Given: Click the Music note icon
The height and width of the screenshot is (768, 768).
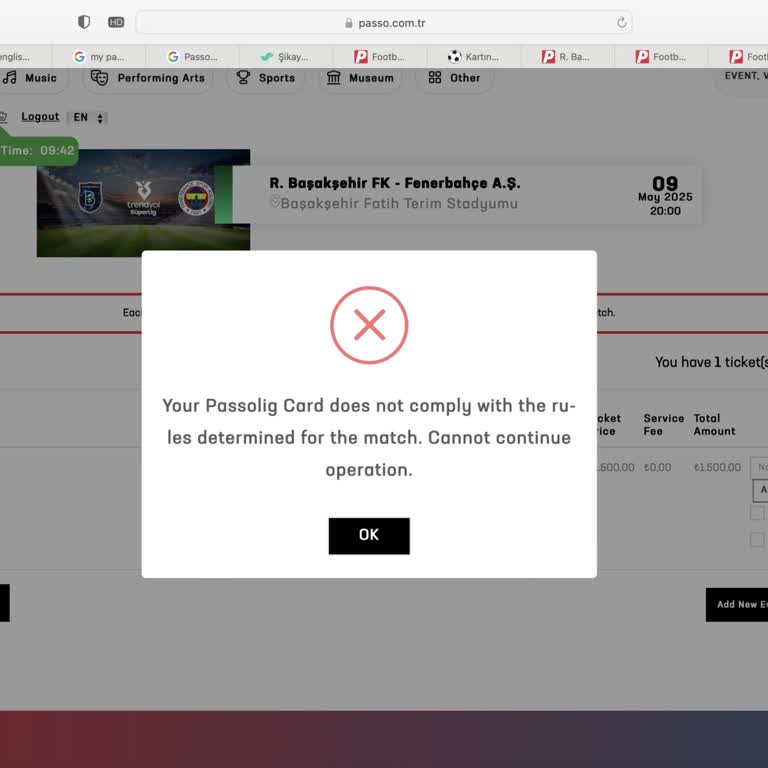Looking at the screenshot, I should point(10,77).
